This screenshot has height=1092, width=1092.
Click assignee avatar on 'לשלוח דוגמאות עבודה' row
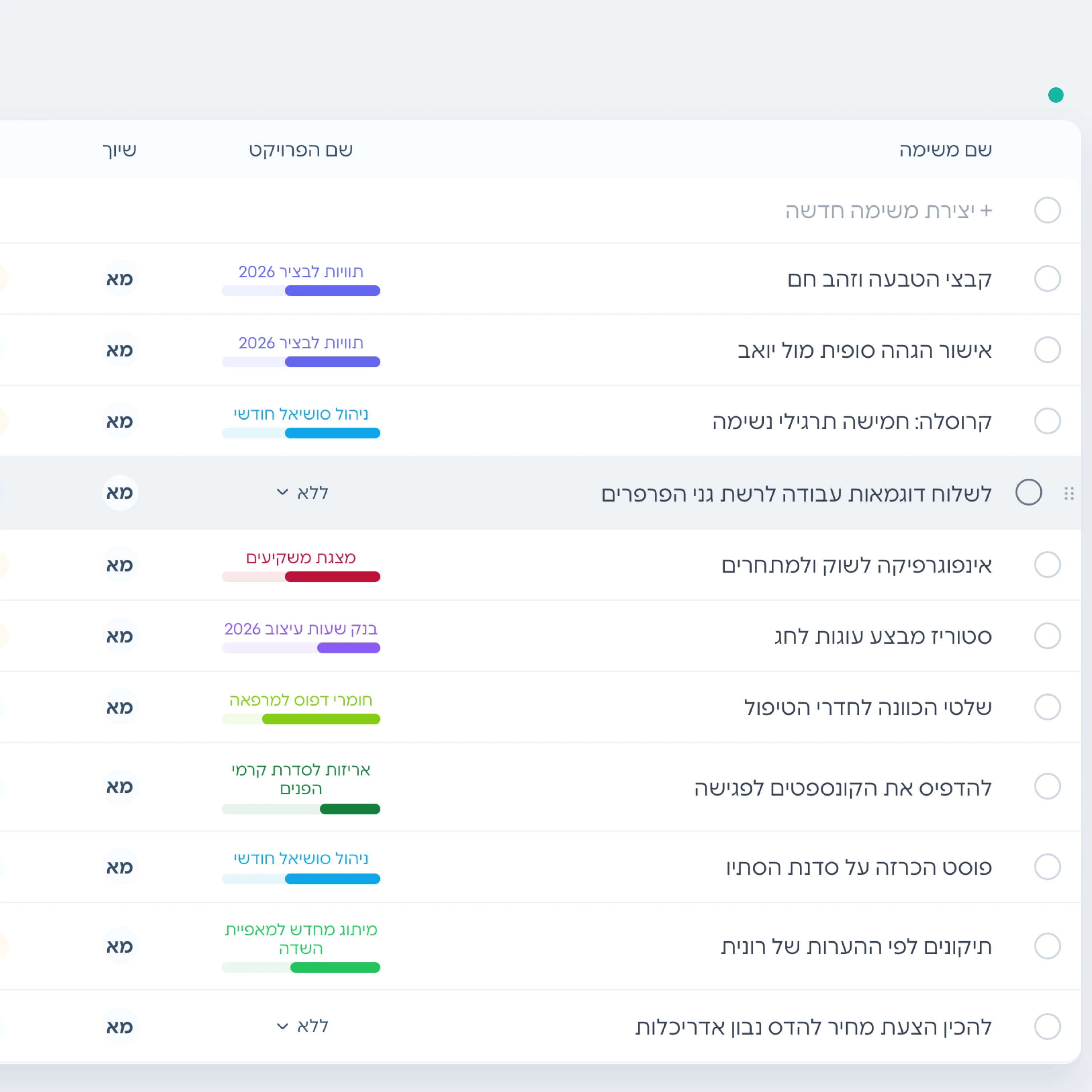point(120,493)
